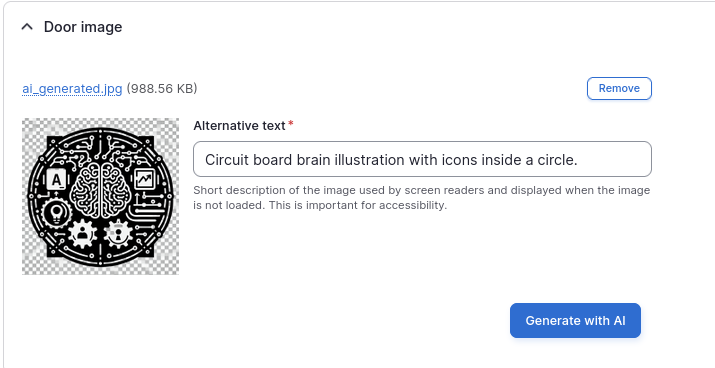
Task: Focus the Alternative text input field
Action: [422, 159]
